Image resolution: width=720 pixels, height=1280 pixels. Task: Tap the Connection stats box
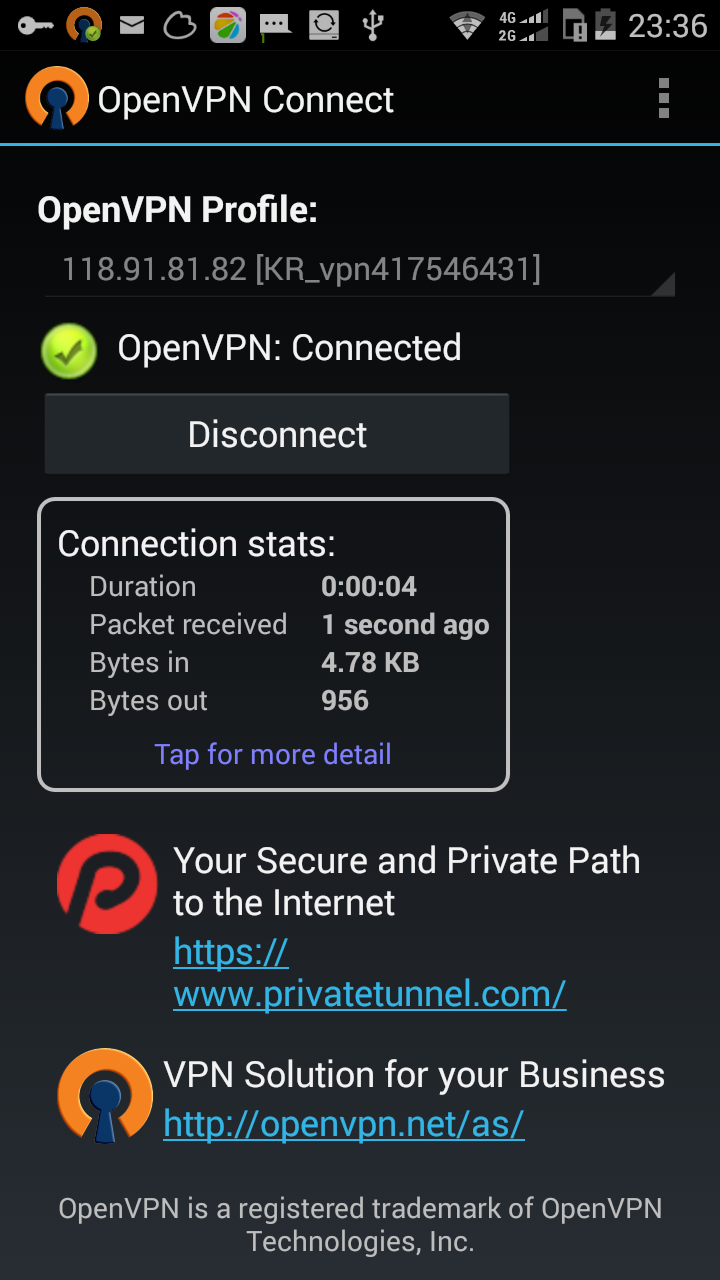point(273,644)
